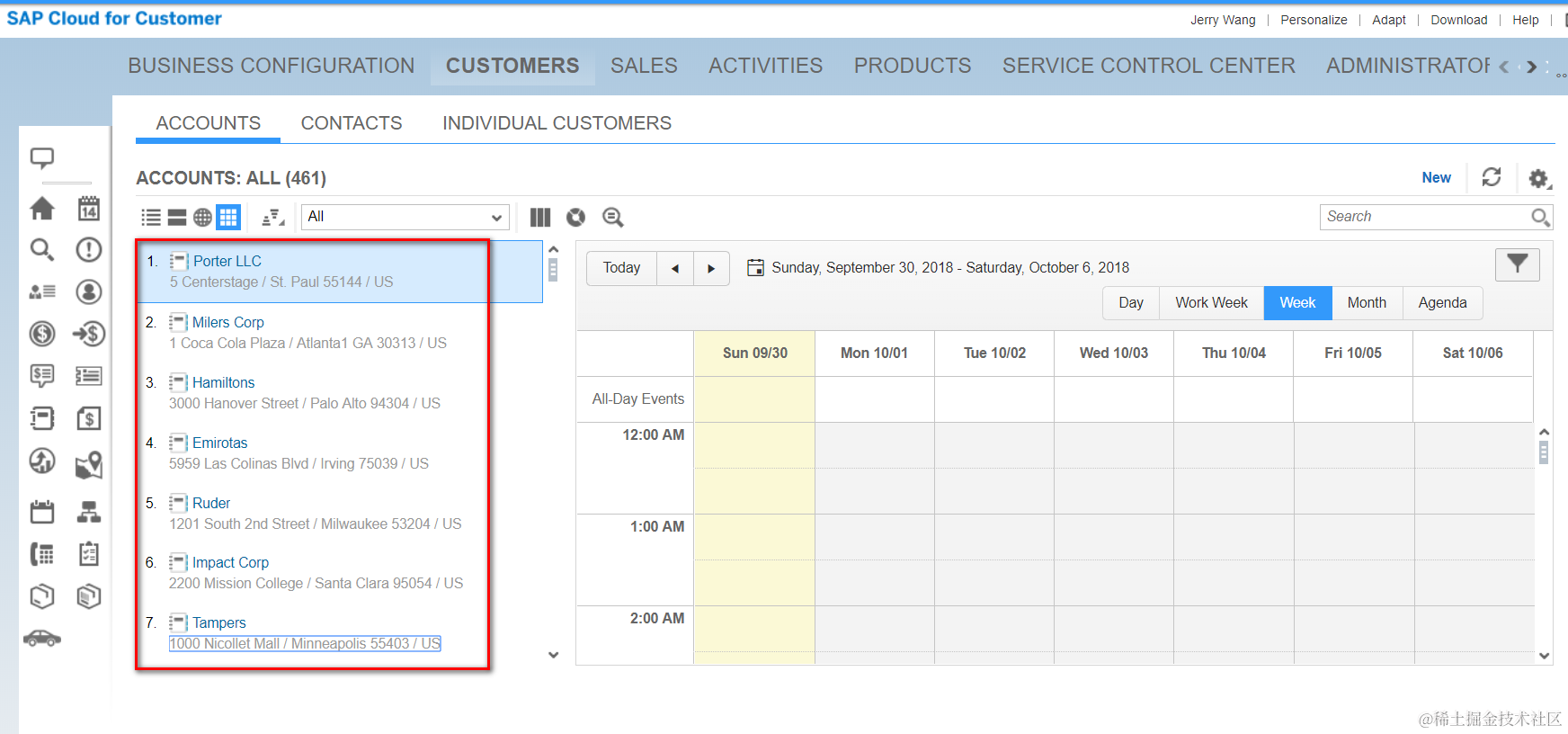Refresh the accounts list

1492,177
